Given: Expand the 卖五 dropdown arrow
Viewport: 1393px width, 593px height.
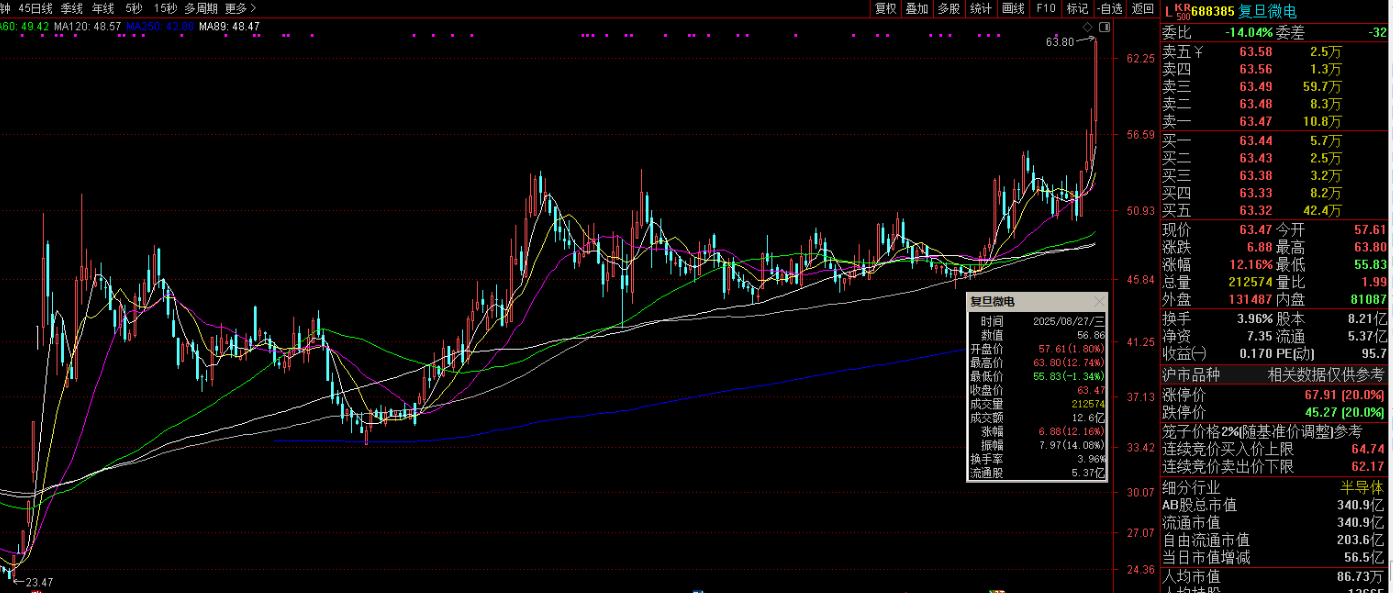Looking at the screenshot, I should coord(1201,51).
